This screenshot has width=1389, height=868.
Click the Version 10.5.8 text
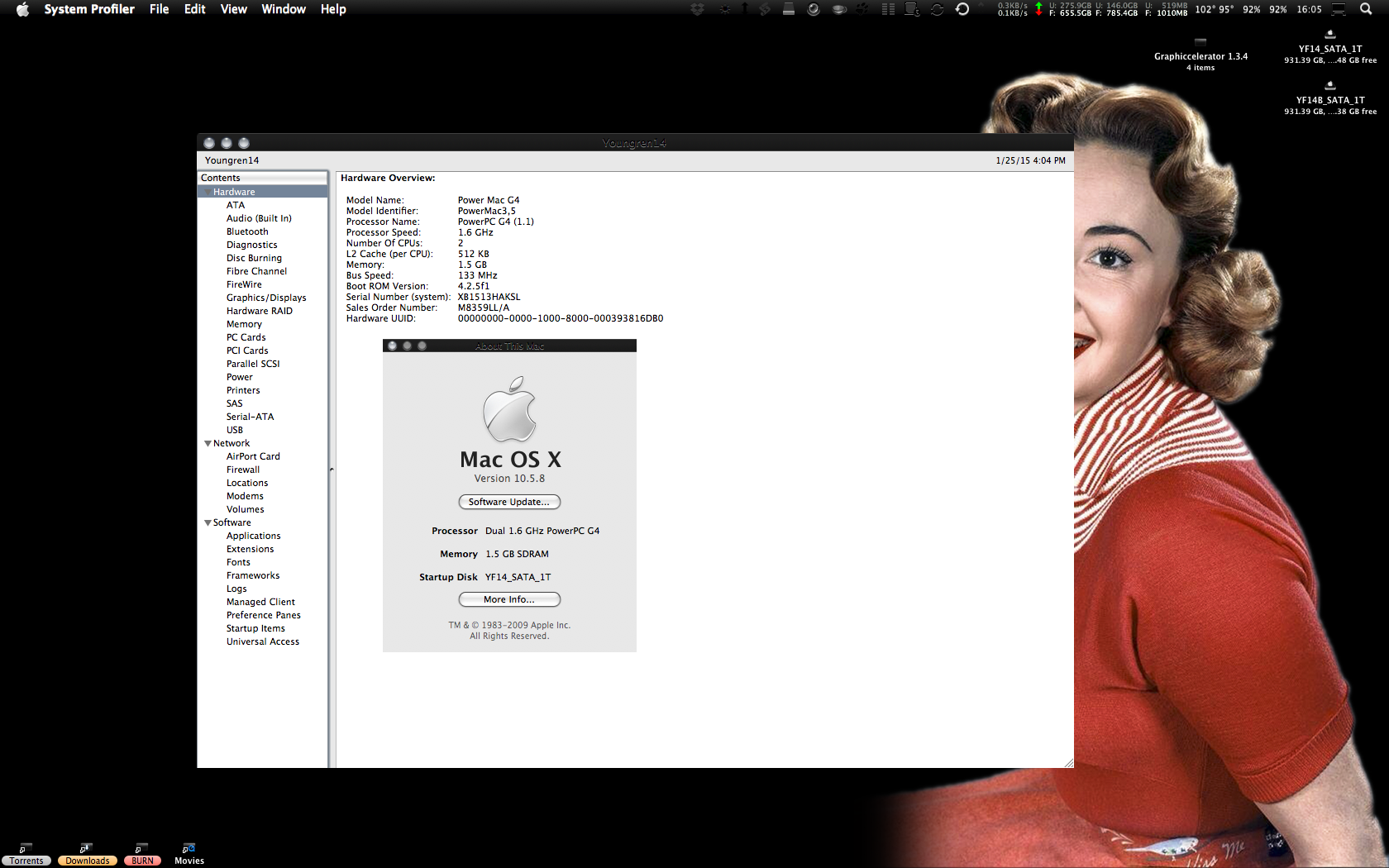(509, 479)
